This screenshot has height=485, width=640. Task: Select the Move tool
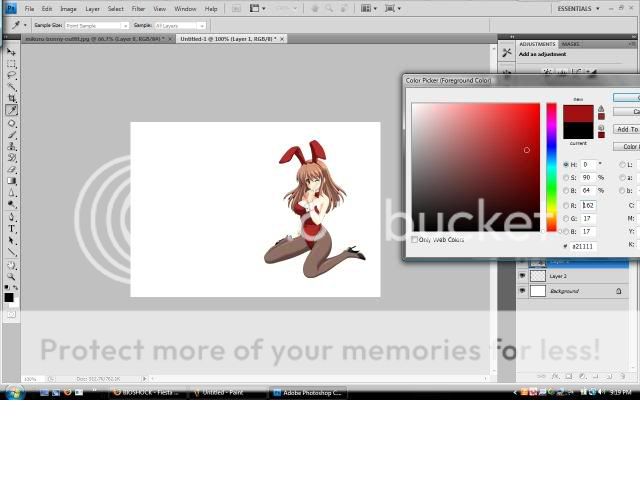(11, 52)
